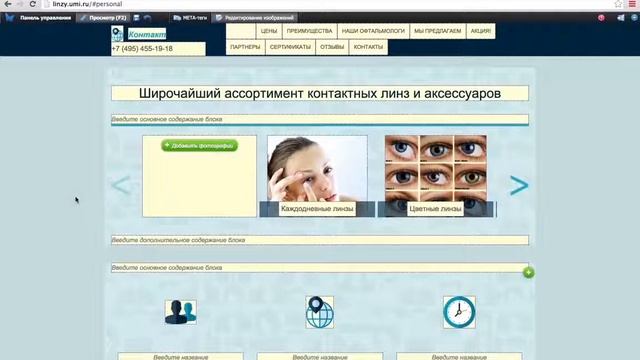The height and width of the screenshot is (360, 640).
Task: Open Панель управления in the admin toolbar
Action: point(45,18)
